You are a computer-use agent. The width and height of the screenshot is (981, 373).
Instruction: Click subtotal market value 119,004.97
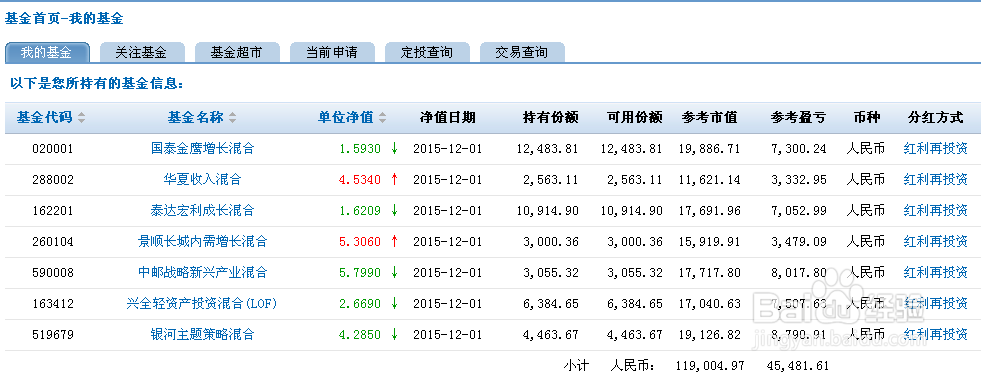click(x=710, y=365)
